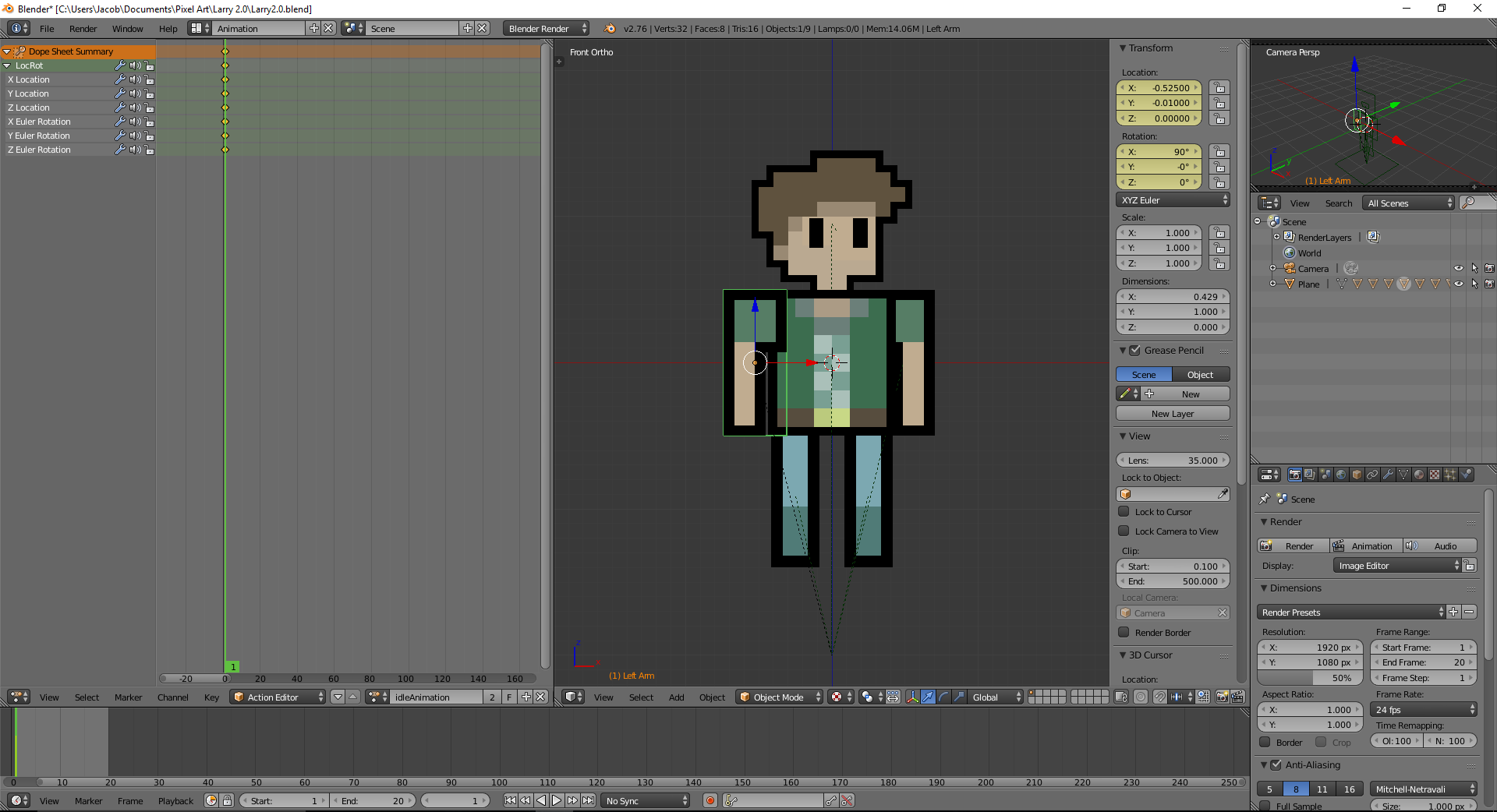Open the Channel menu in dope sheet

172,697
